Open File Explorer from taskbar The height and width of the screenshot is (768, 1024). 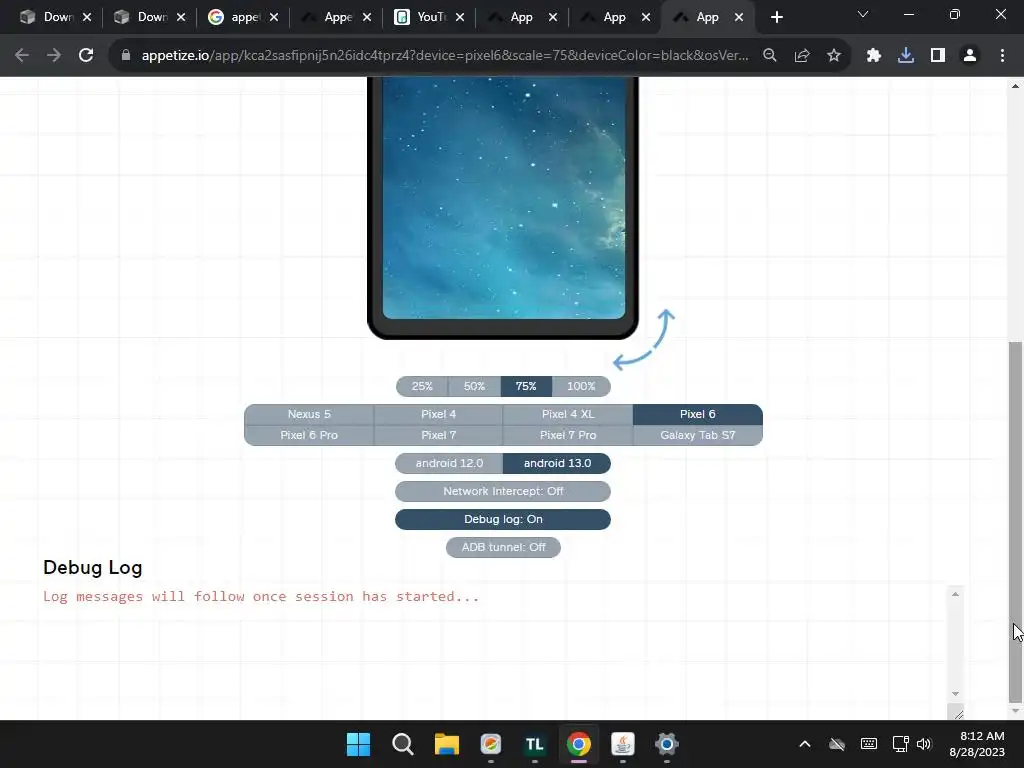pos(447,744)
